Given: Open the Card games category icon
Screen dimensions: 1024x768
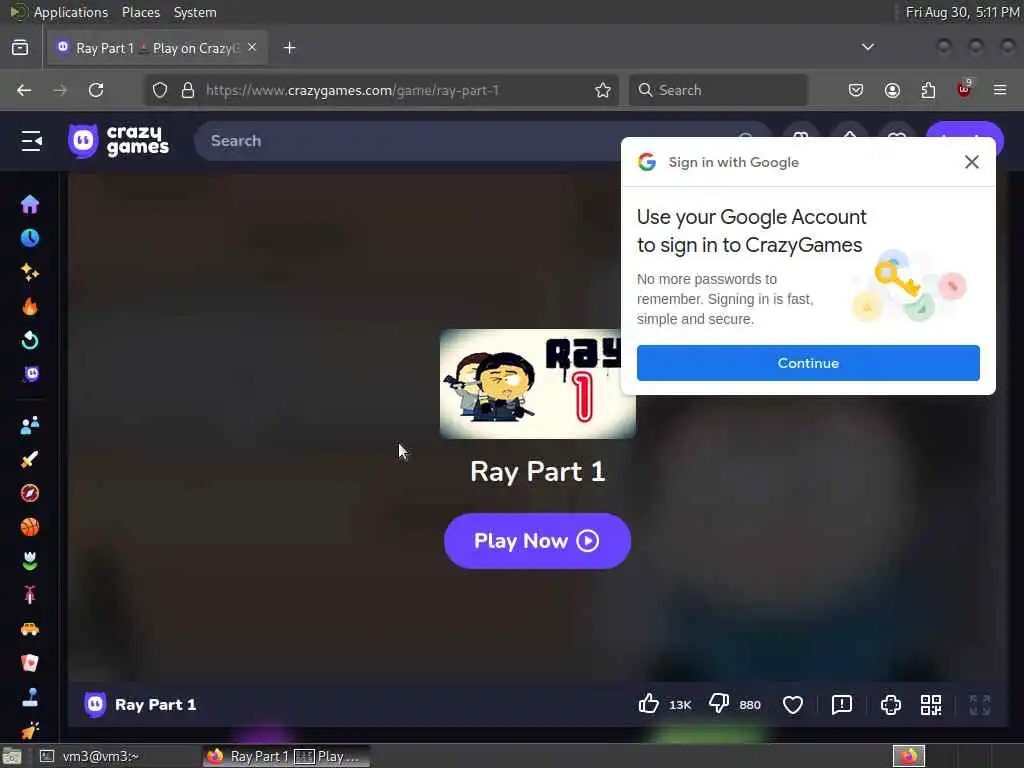Looking at the screenshot, I should (30, 663).
